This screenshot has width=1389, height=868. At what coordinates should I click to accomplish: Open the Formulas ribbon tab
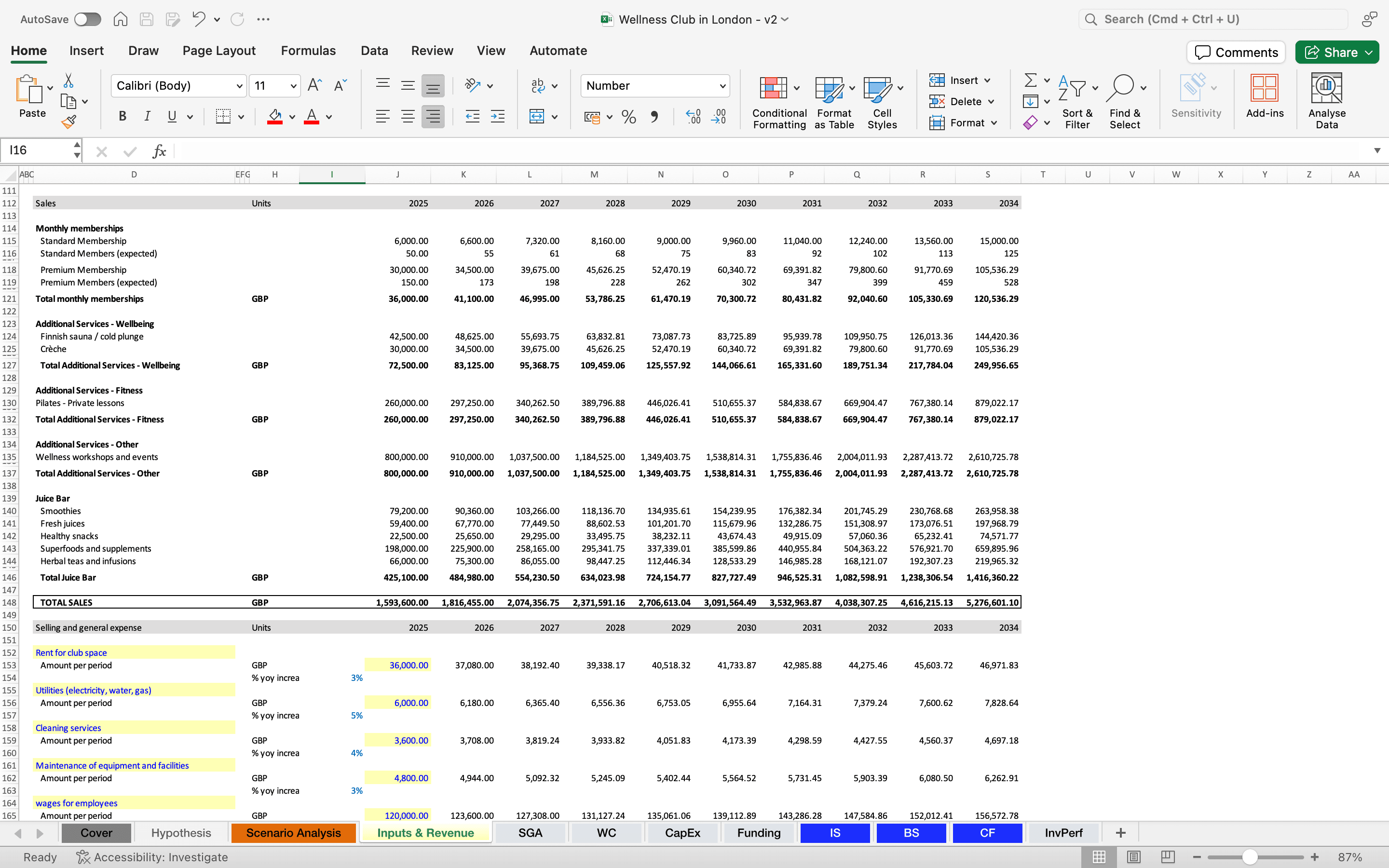point(308,51)
